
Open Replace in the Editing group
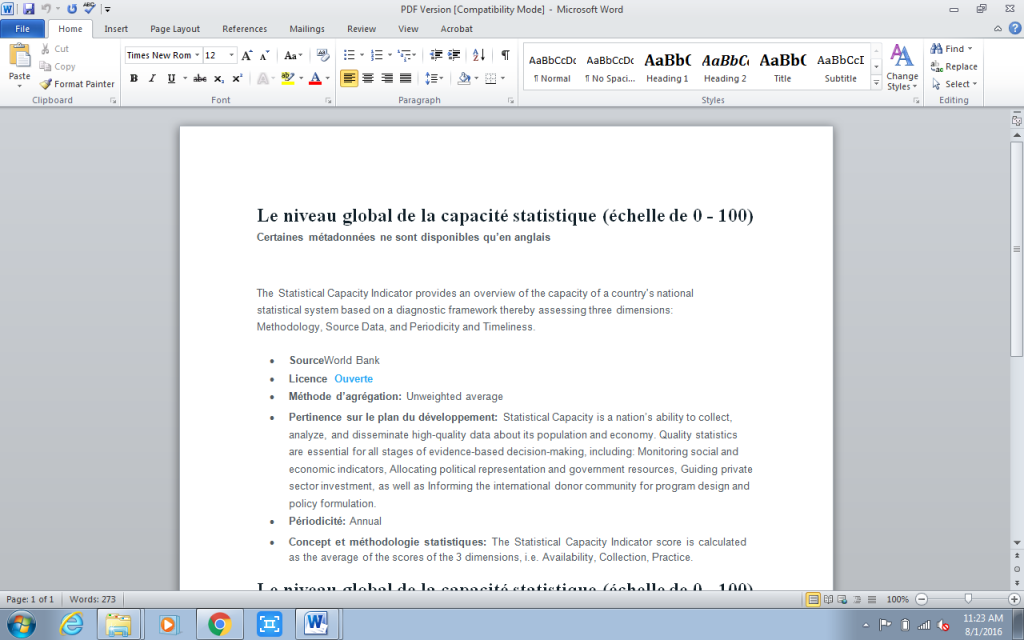coord(954,67)
